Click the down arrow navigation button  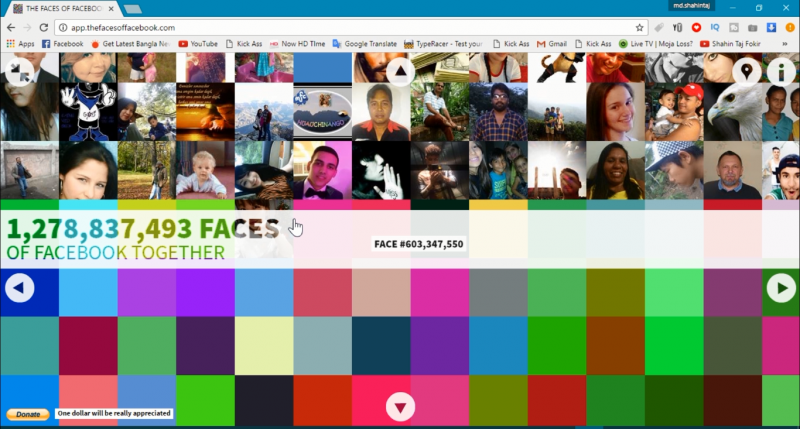click(x=401, y=407)
